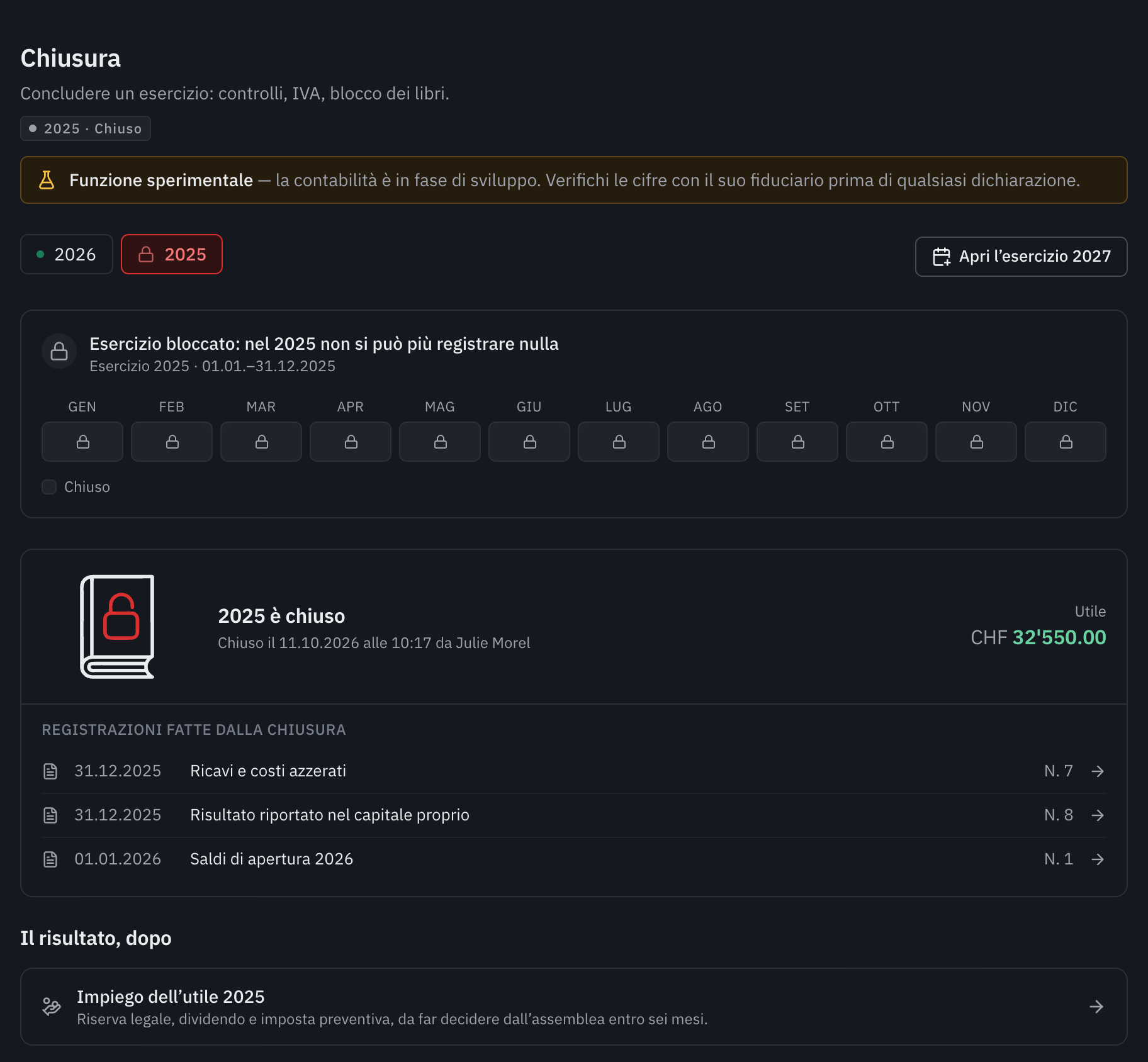Click the flask icon in experimental banner
1148x1062 pixels.
47,180
